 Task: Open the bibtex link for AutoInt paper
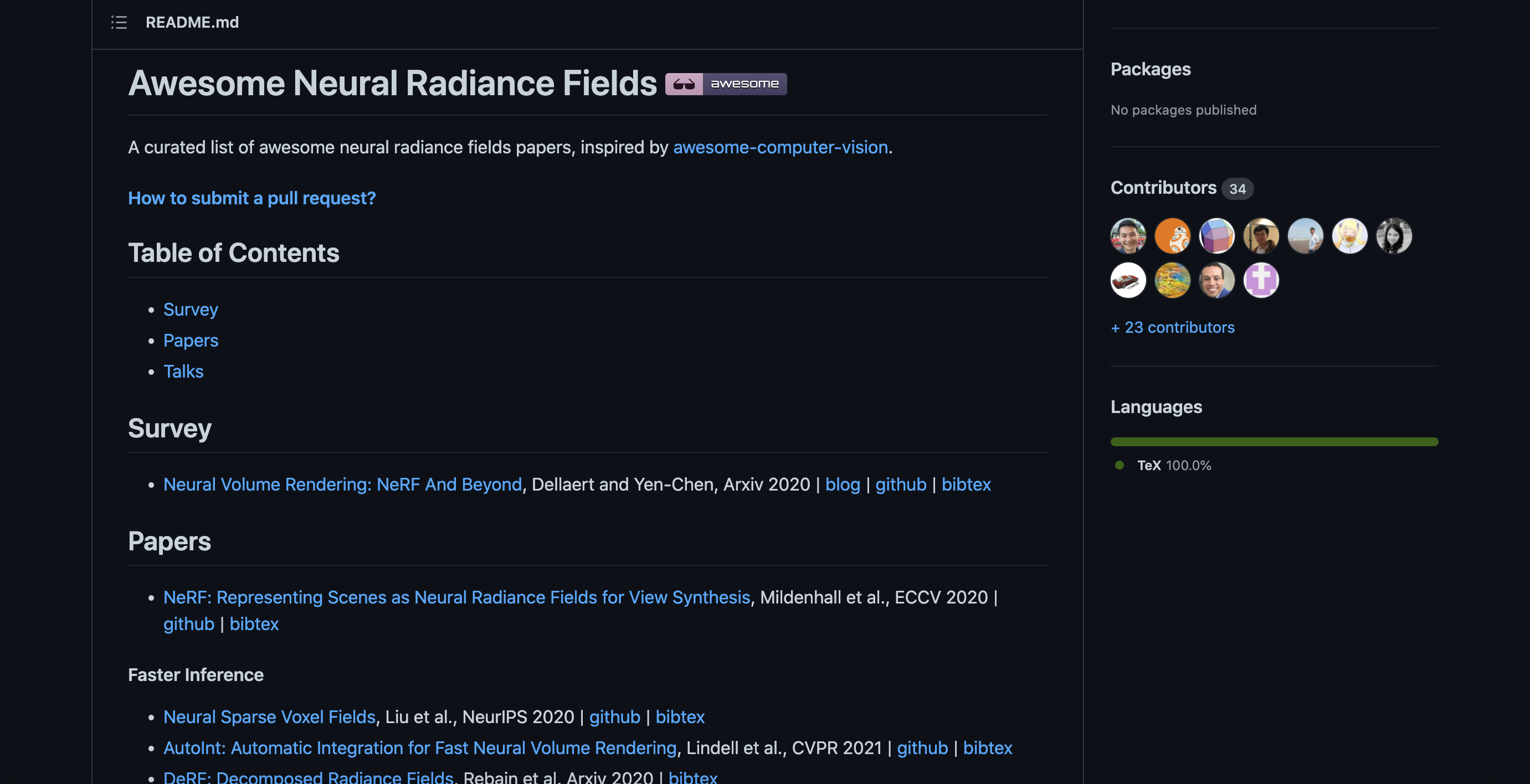click(987, 748)
